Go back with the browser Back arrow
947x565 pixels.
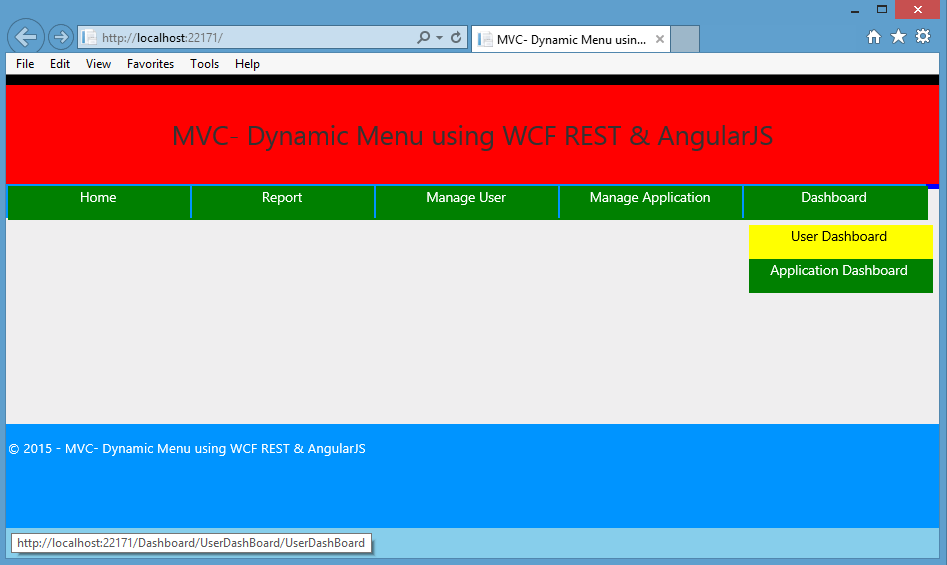(x=25, y=37)
